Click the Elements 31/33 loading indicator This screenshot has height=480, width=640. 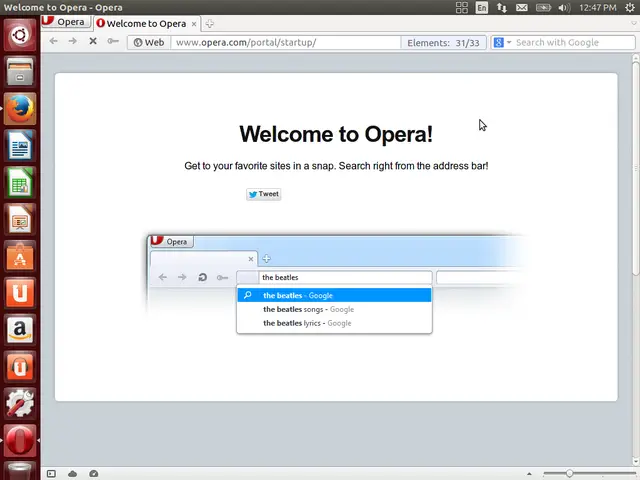tap(443, 42)
